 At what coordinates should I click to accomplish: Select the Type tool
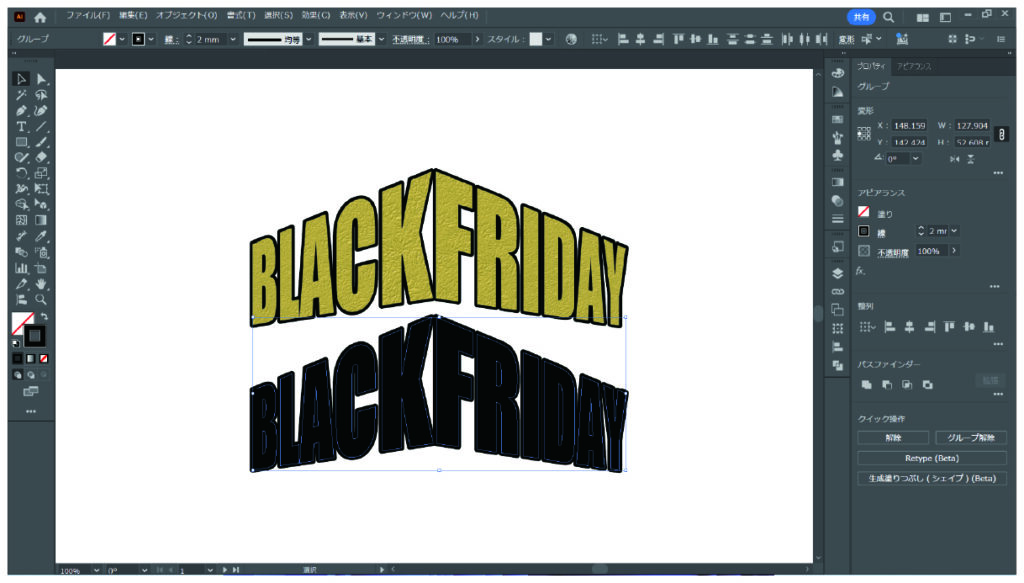[x=21, y=127]
